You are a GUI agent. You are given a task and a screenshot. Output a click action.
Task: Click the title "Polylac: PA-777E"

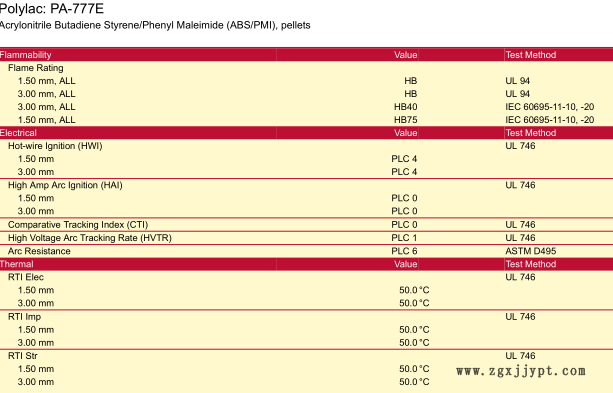pos(52,8)
